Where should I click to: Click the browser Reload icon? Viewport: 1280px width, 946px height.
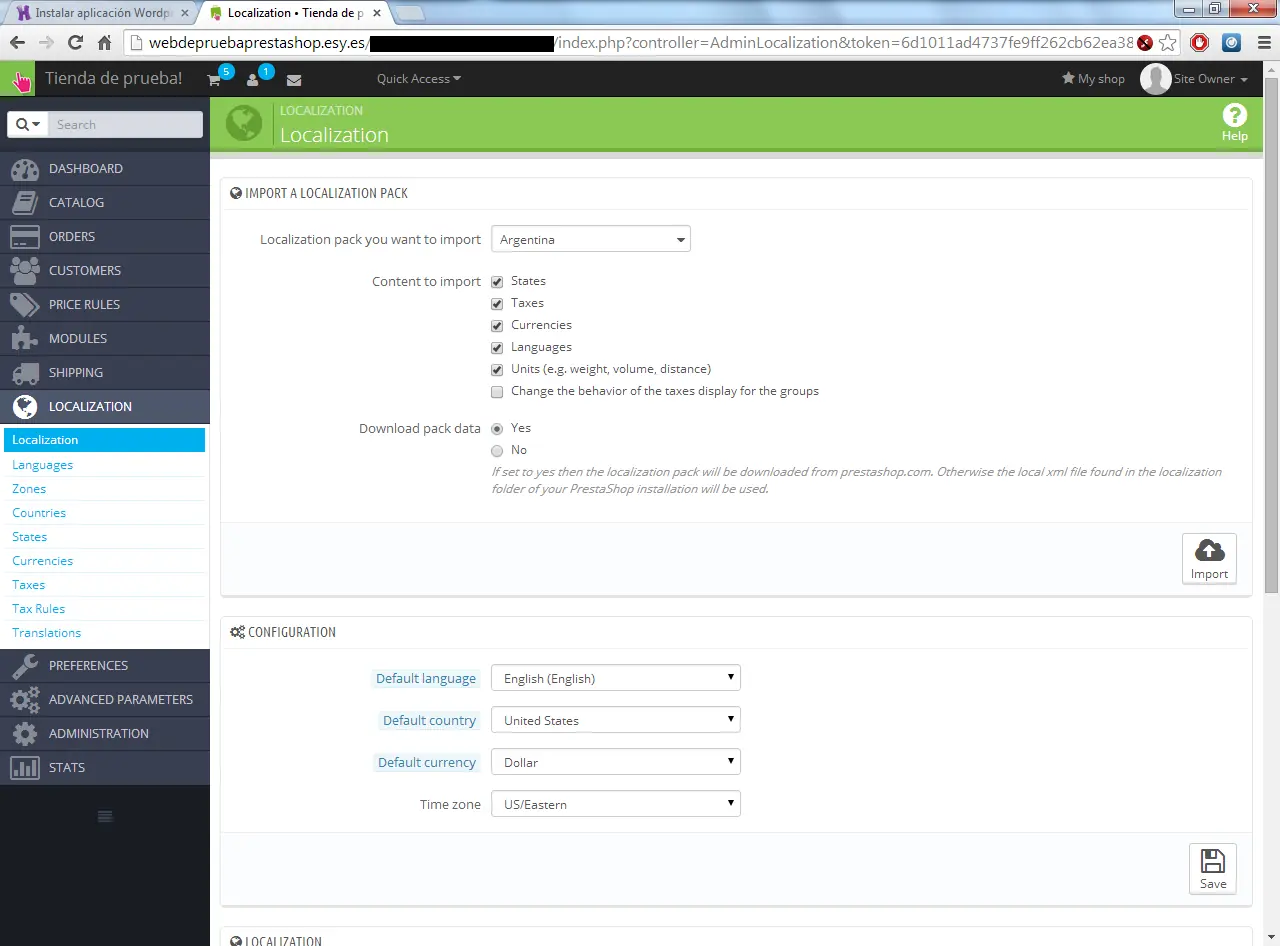point(75,43)
